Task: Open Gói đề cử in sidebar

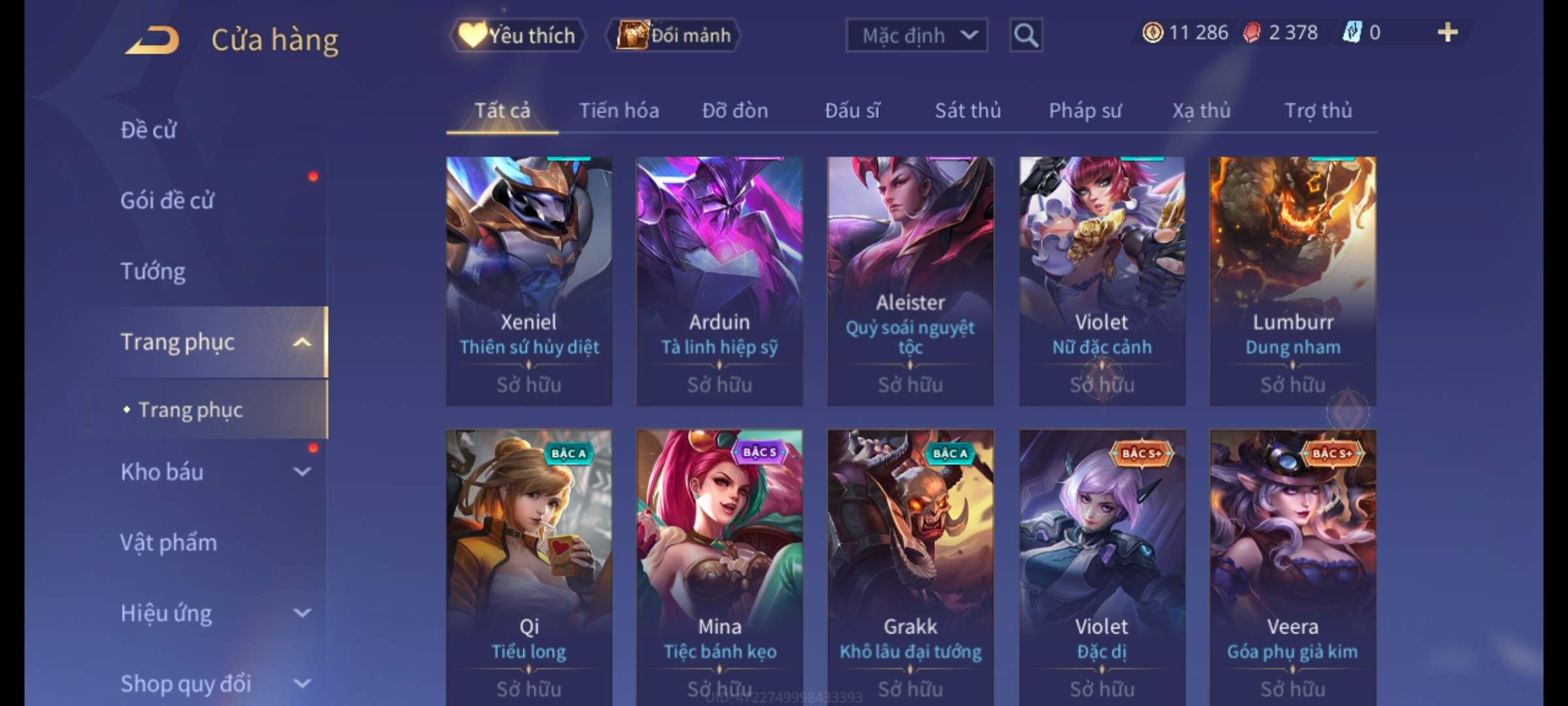Action: point(167,201)
